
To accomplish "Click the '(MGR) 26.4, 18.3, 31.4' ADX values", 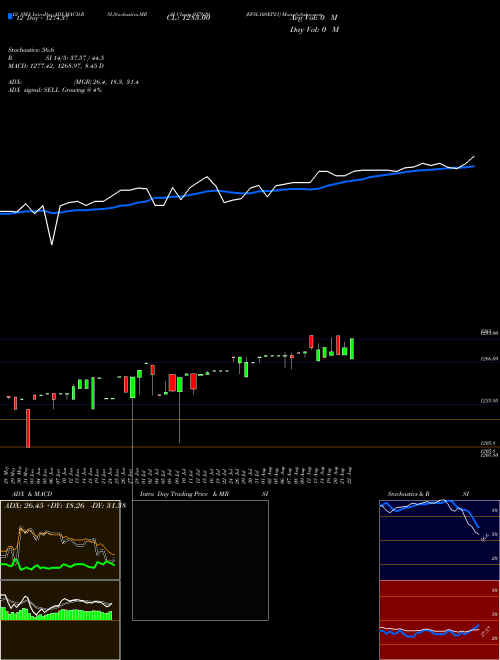I will click(x=106, y=82).
